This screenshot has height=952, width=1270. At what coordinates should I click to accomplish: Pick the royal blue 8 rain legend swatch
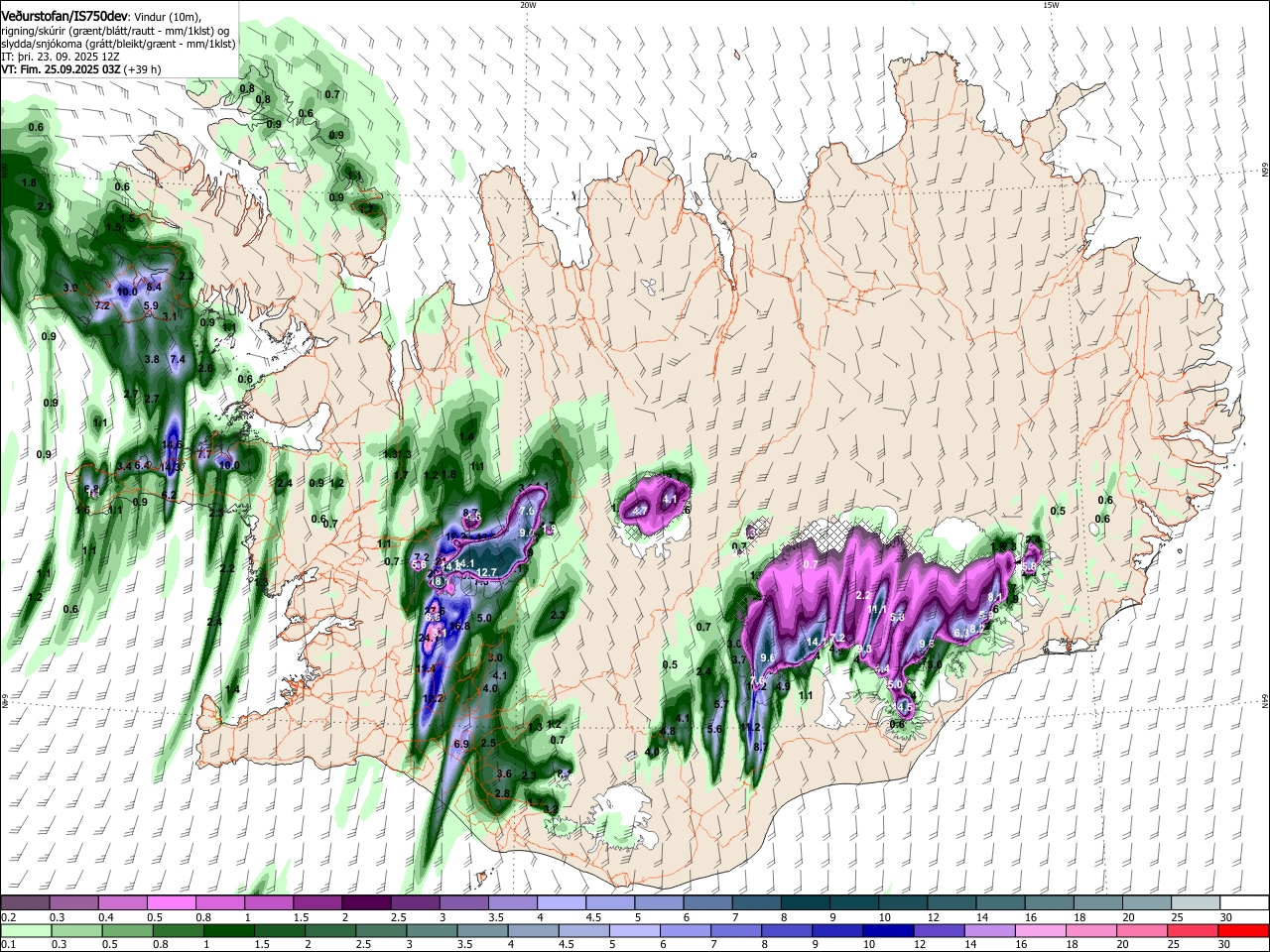789,930
